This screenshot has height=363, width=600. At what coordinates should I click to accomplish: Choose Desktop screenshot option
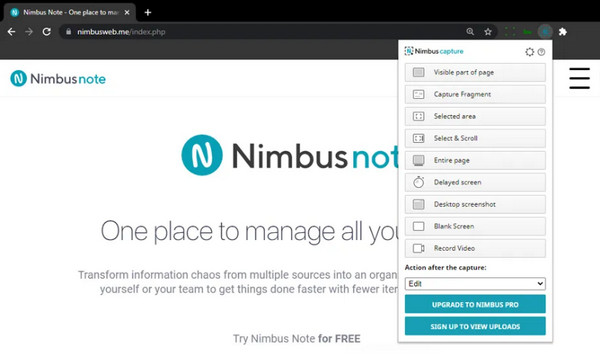tap(475, 204)
